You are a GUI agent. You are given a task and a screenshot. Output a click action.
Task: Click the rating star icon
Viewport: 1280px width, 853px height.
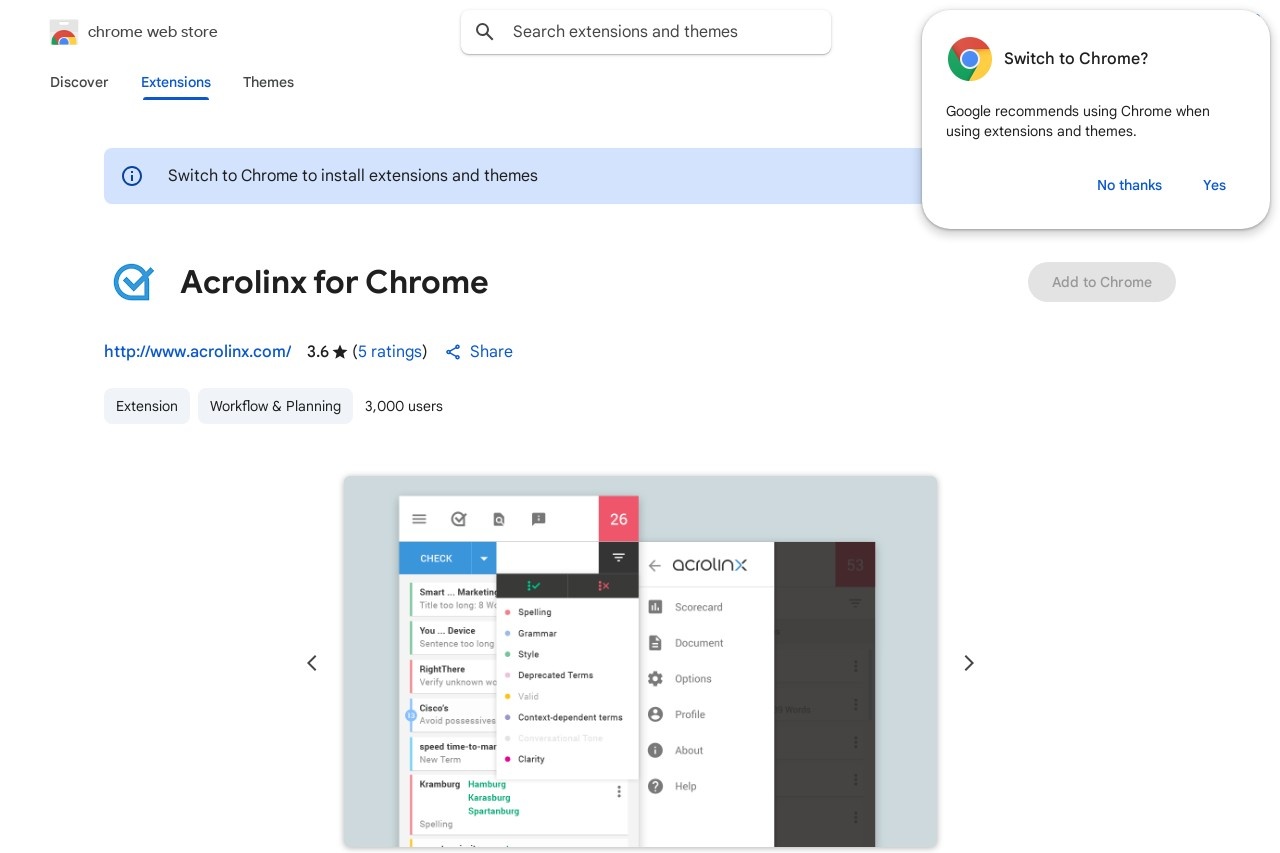(x=340, y=352)
